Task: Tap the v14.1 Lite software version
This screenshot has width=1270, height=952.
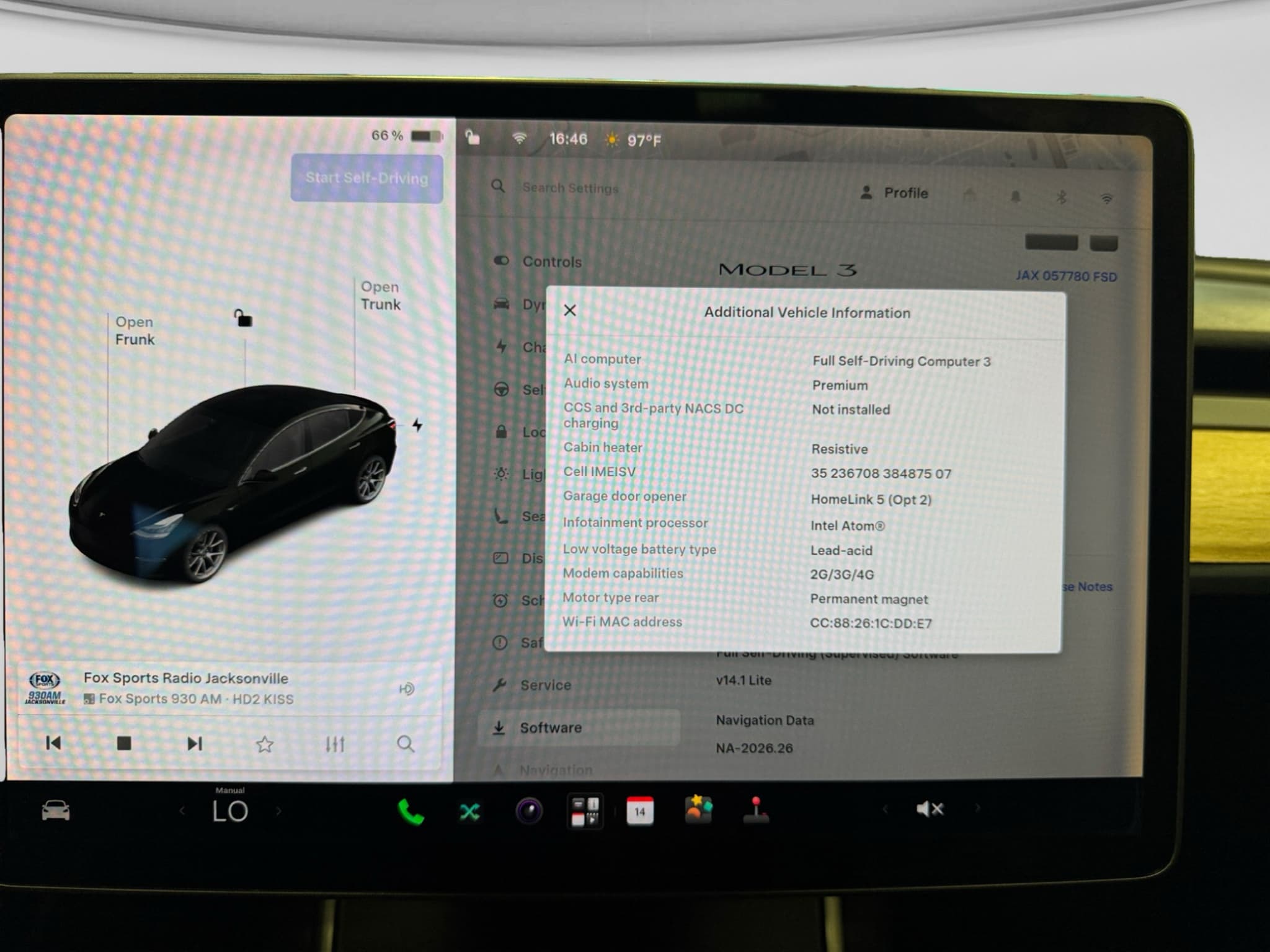Action: [x=744, y=680]
